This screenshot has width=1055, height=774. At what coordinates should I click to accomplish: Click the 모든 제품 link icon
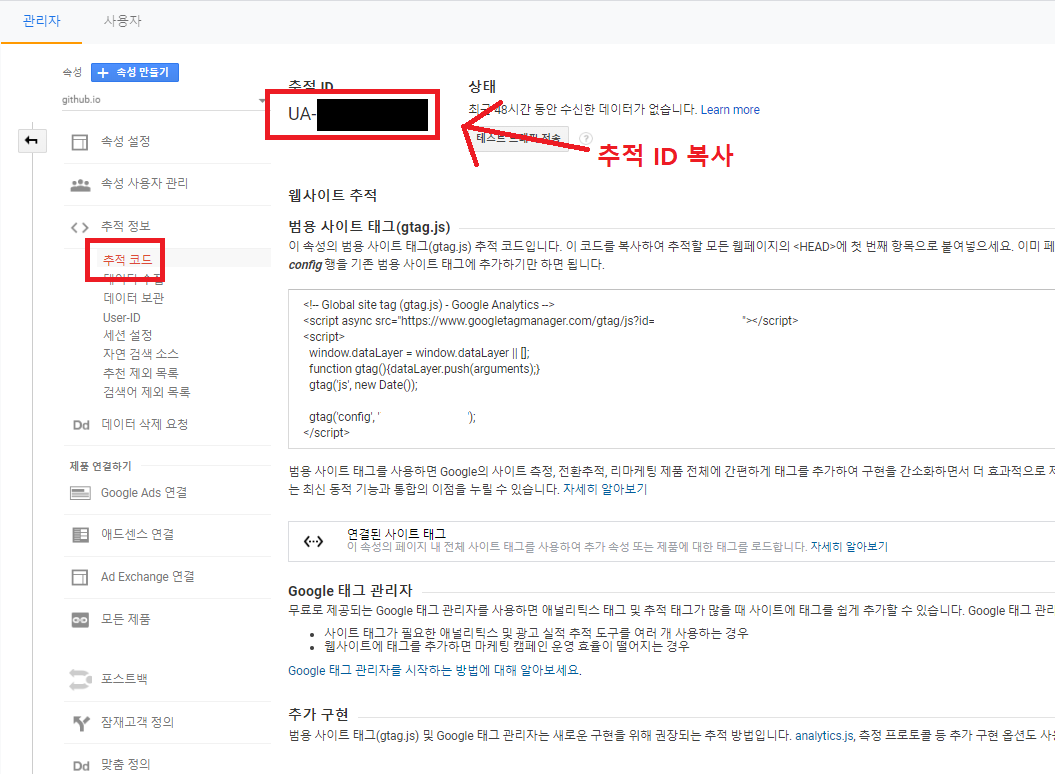tap(80, 620)
